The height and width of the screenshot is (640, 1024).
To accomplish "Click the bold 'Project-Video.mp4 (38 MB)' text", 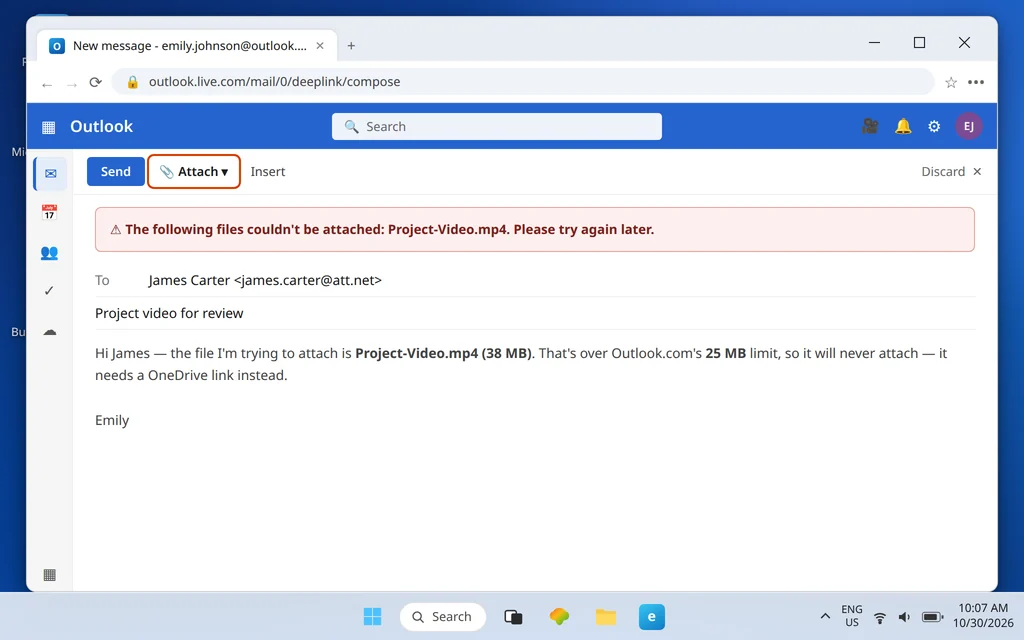I will click(x=443, y=353).
